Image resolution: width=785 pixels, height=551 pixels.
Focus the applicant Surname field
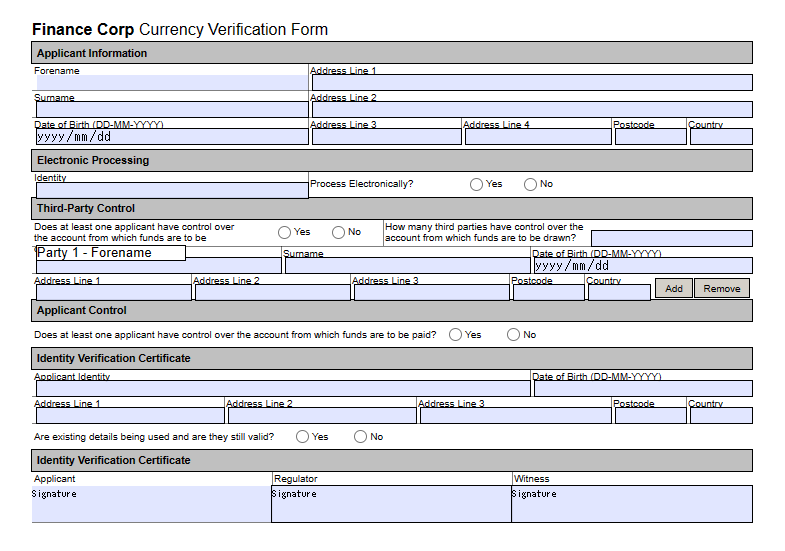click(172, 110)
